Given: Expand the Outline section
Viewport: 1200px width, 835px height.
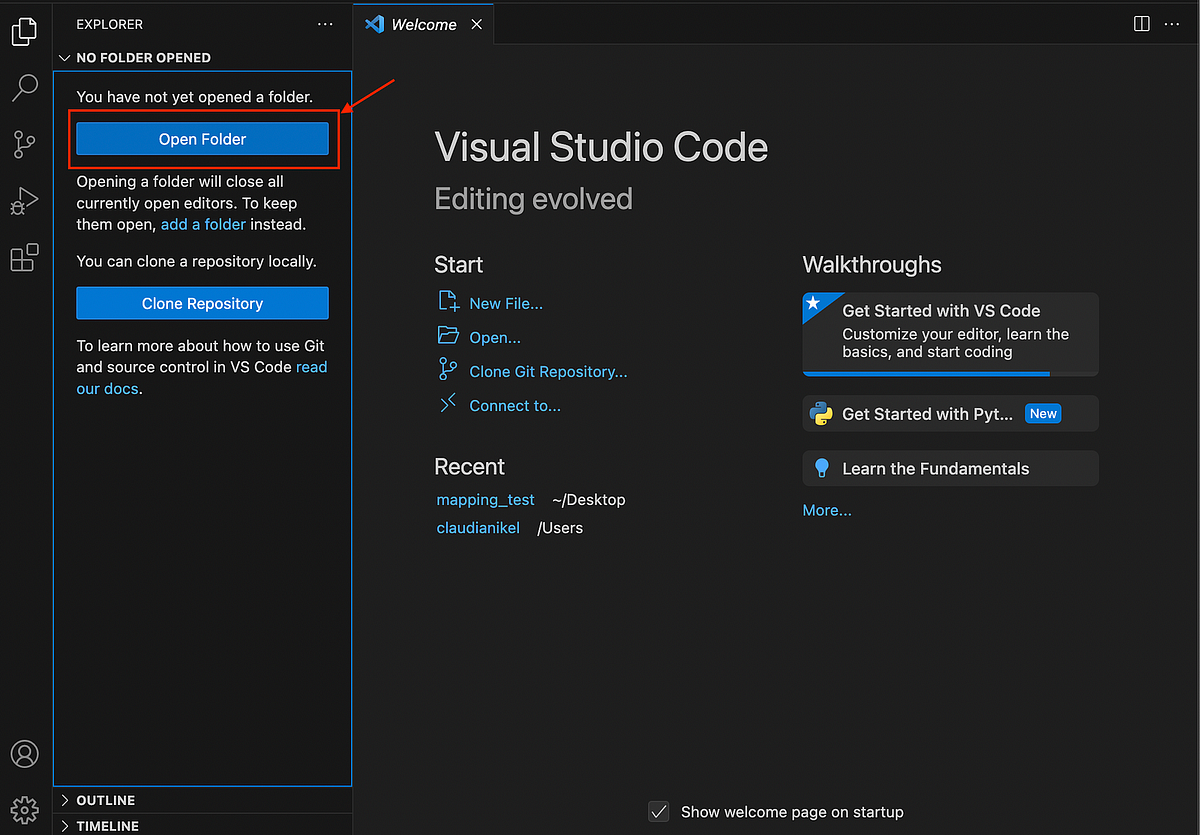Looking at the screenshot, I should [x=65, y=800].
